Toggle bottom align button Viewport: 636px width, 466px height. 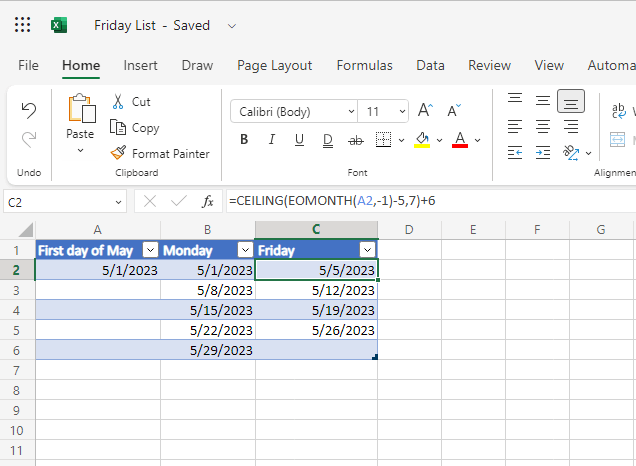pyautogui.click(x=571, y=101)
